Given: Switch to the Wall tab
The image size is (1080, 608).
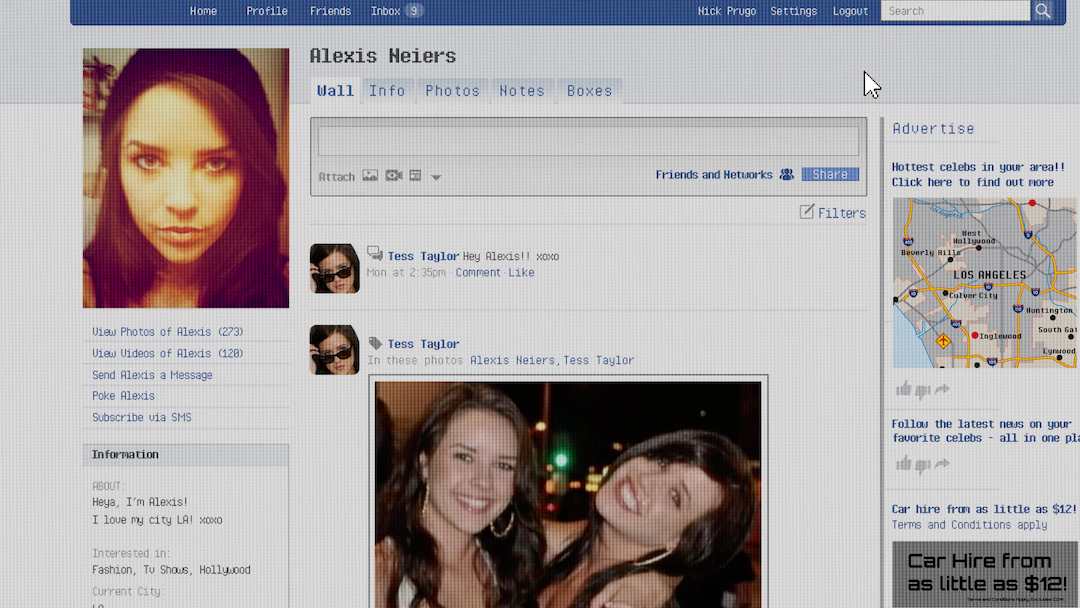Looking at the screenshot, I should (335, 90).
